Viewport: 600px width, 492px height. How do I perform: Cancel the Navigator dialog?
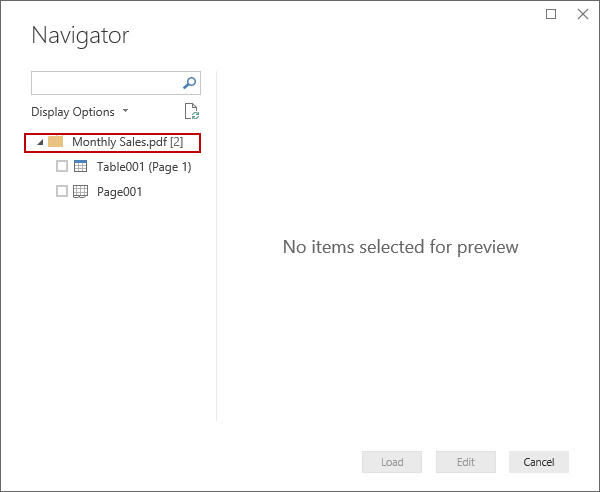click(539, 462)
